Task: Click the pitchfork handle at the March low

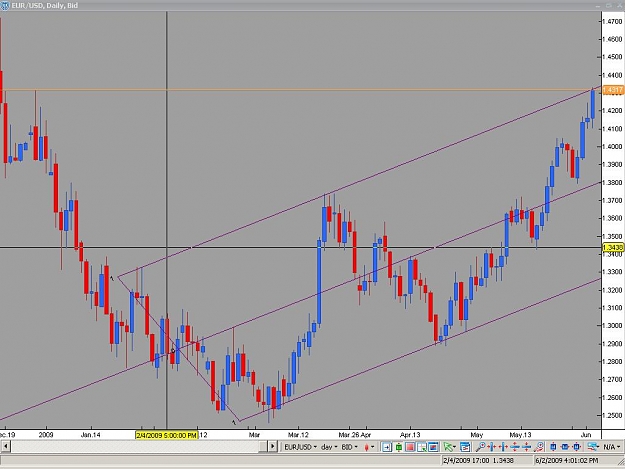Action: [239, 421]
